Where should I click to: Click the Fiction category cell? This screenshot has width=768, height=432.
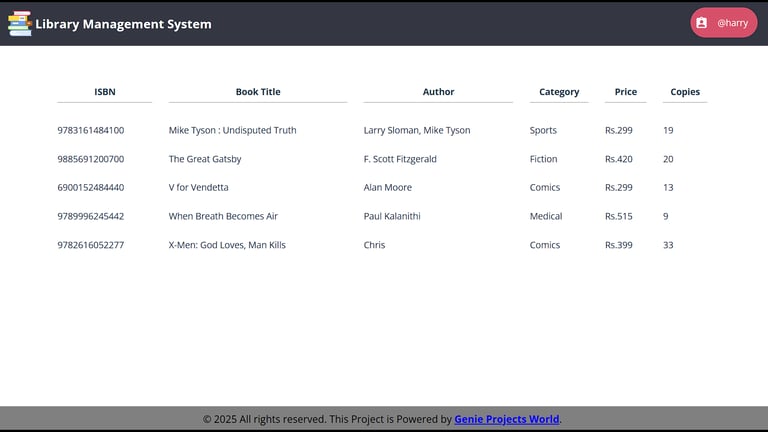click(x=543, y=159)
